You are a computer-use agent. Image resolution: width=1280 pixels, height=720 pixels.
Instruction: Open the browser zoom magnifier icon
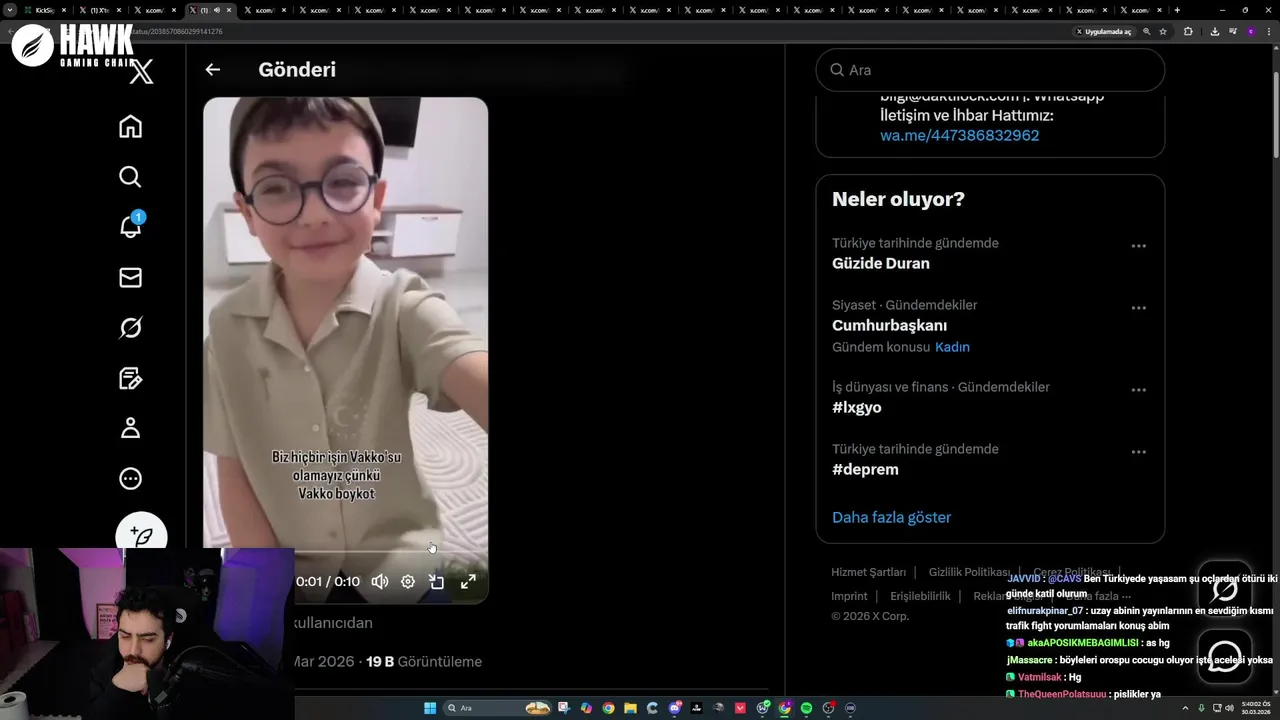click(1146, 31)
